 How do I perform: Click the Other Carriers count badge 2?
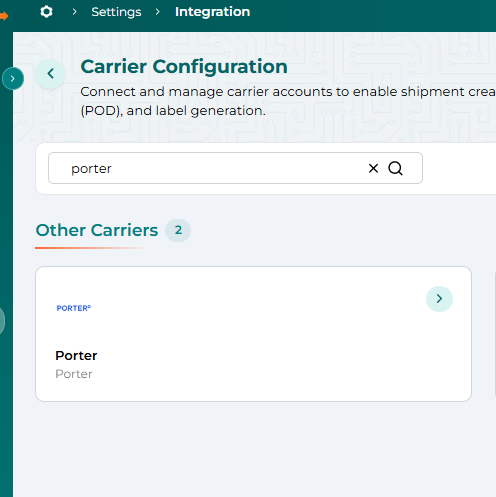coord(178,230)
